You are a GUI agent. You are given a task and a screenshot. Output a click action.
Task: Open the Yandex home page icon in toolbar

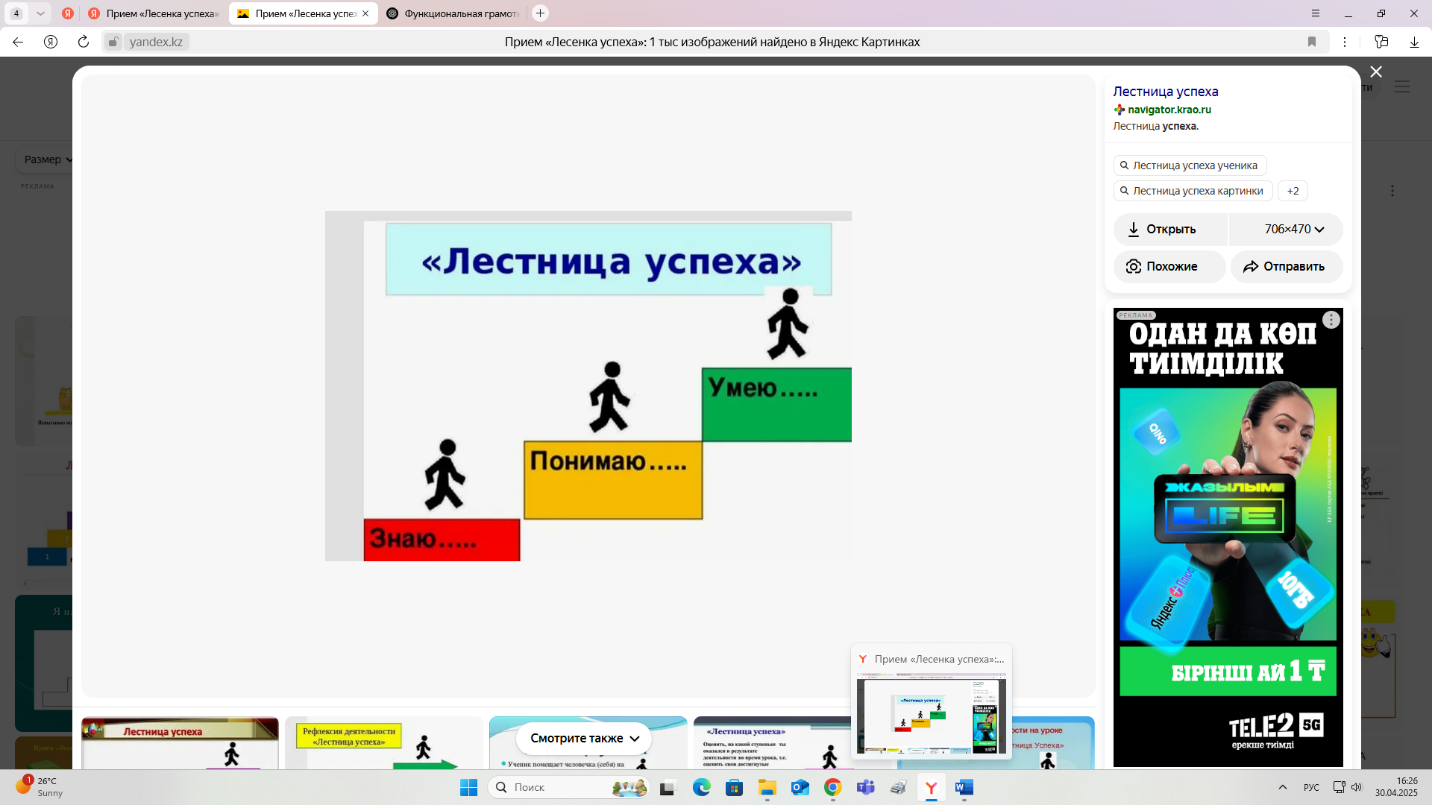click(x=50, y=42)
